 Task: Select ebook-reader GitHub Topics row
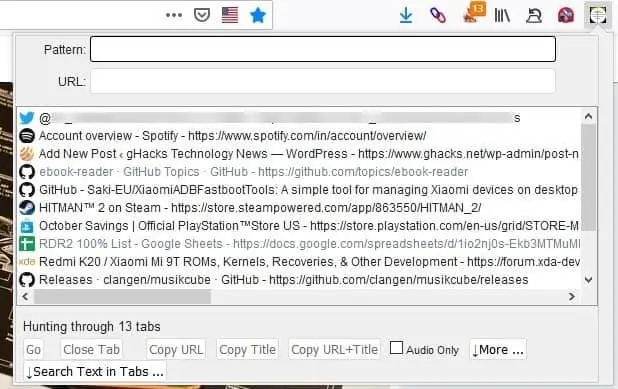point(299,172)
